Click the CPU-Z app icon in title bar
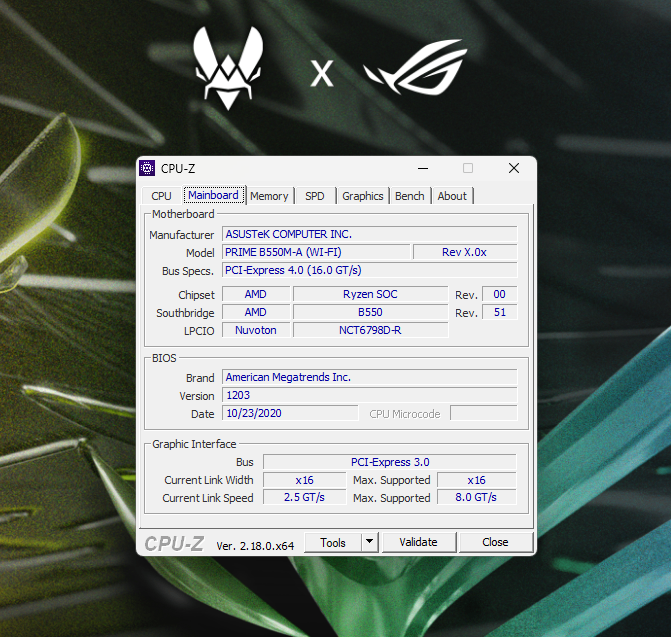 [148, 168]
